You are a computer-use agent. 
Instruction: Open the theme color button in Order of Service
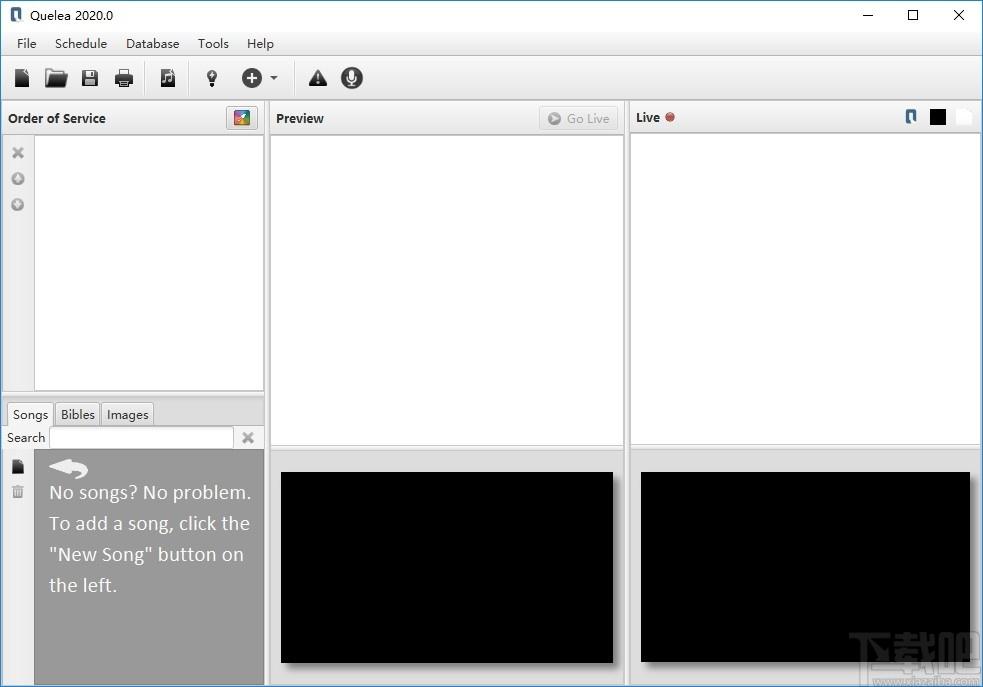242,118
